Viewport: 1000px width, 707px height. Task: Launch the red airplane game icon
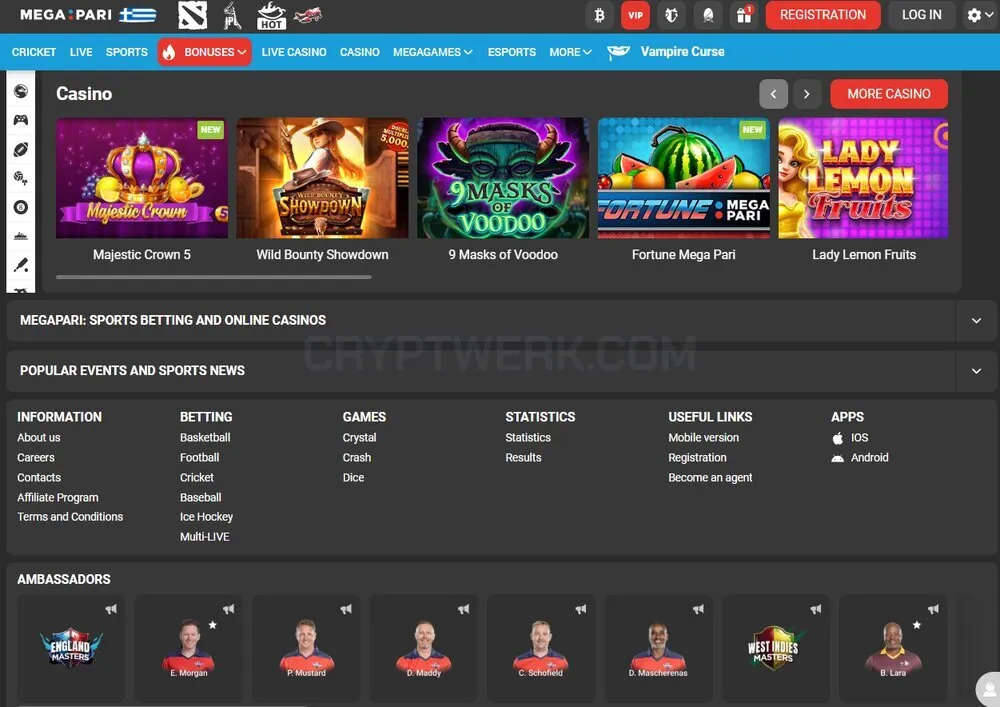tap(308, 15)
